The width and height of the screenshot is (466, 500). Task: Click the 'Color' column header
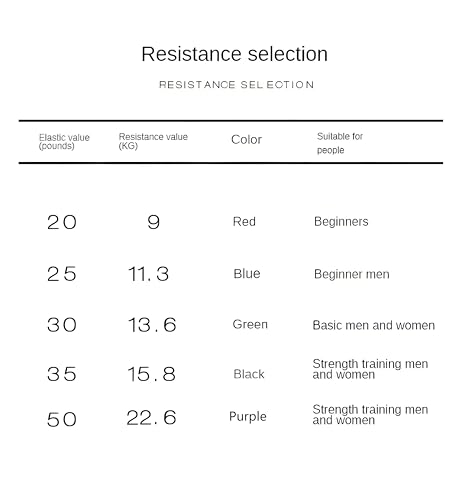click(x=246, y=140)
